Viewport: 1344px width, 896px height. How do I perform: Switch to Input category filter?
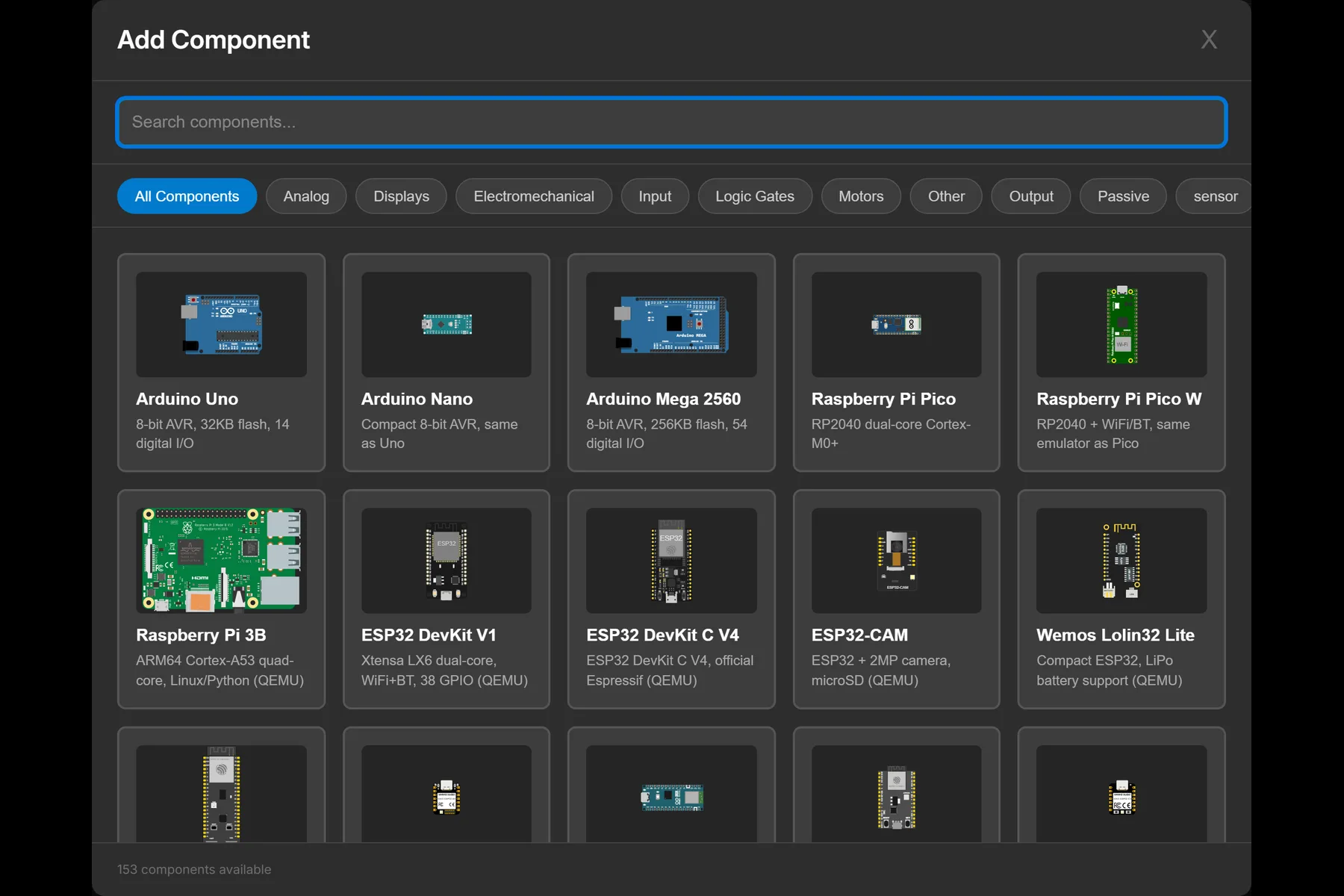tap(655, 196)
